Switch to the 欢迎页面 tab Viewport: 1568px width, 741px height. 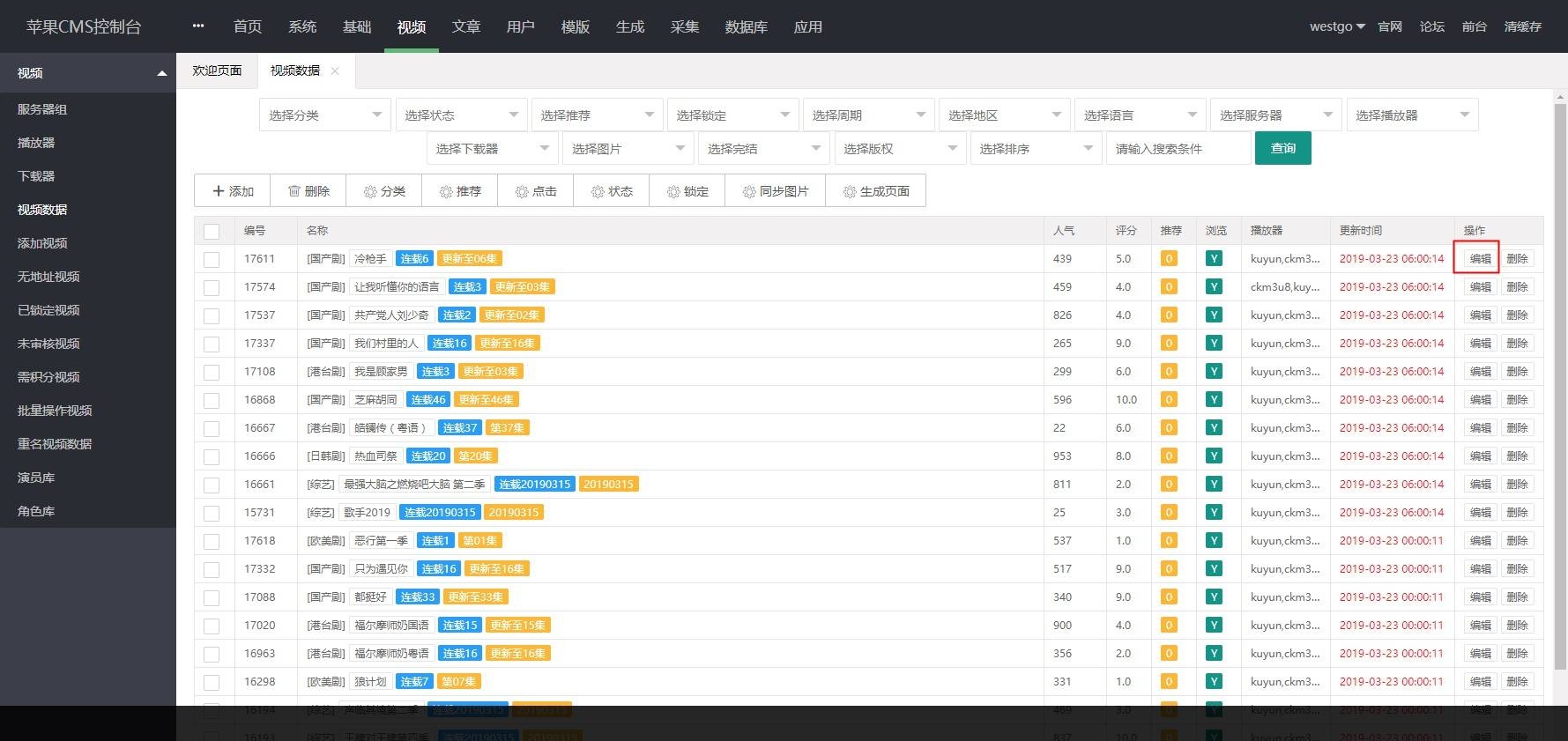pos(217,70)
